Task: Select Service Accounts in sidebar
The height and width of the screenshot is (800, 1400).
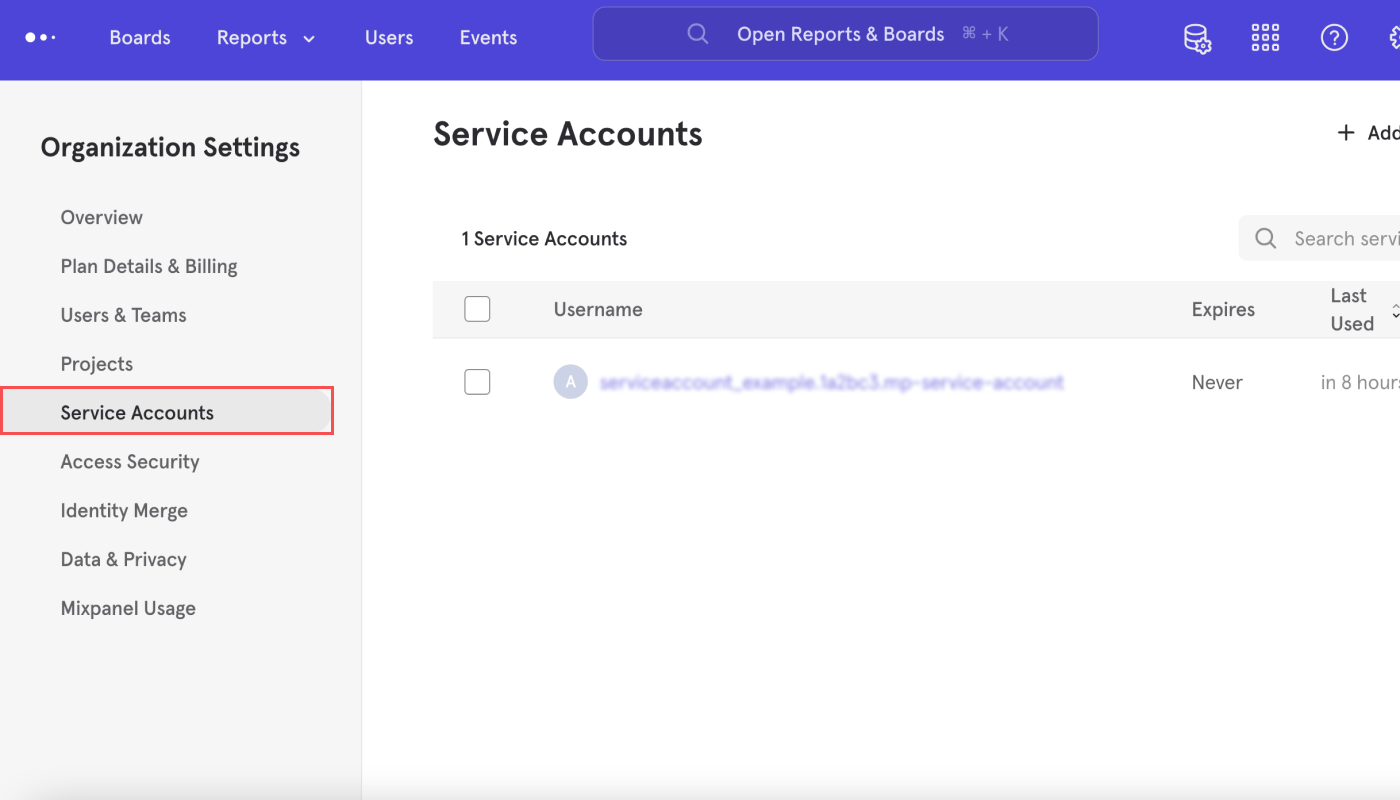Action: pos(167,412)
